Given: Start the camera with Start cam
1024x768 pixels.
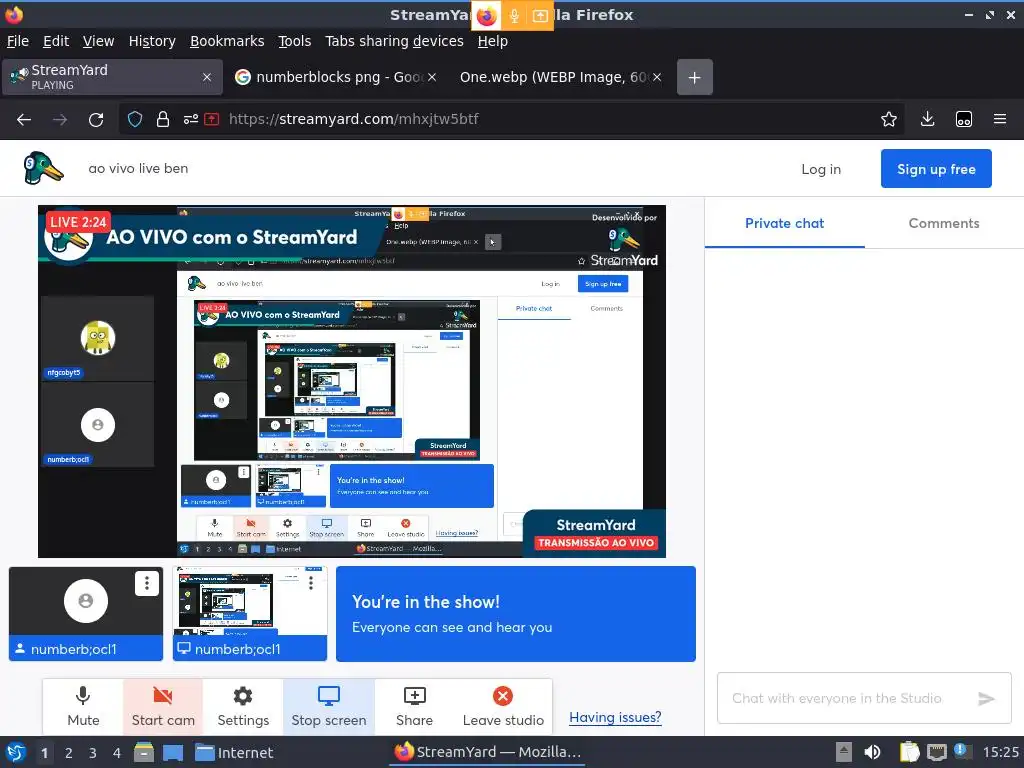Looking at the screenshot, I should tap(163, 707).
